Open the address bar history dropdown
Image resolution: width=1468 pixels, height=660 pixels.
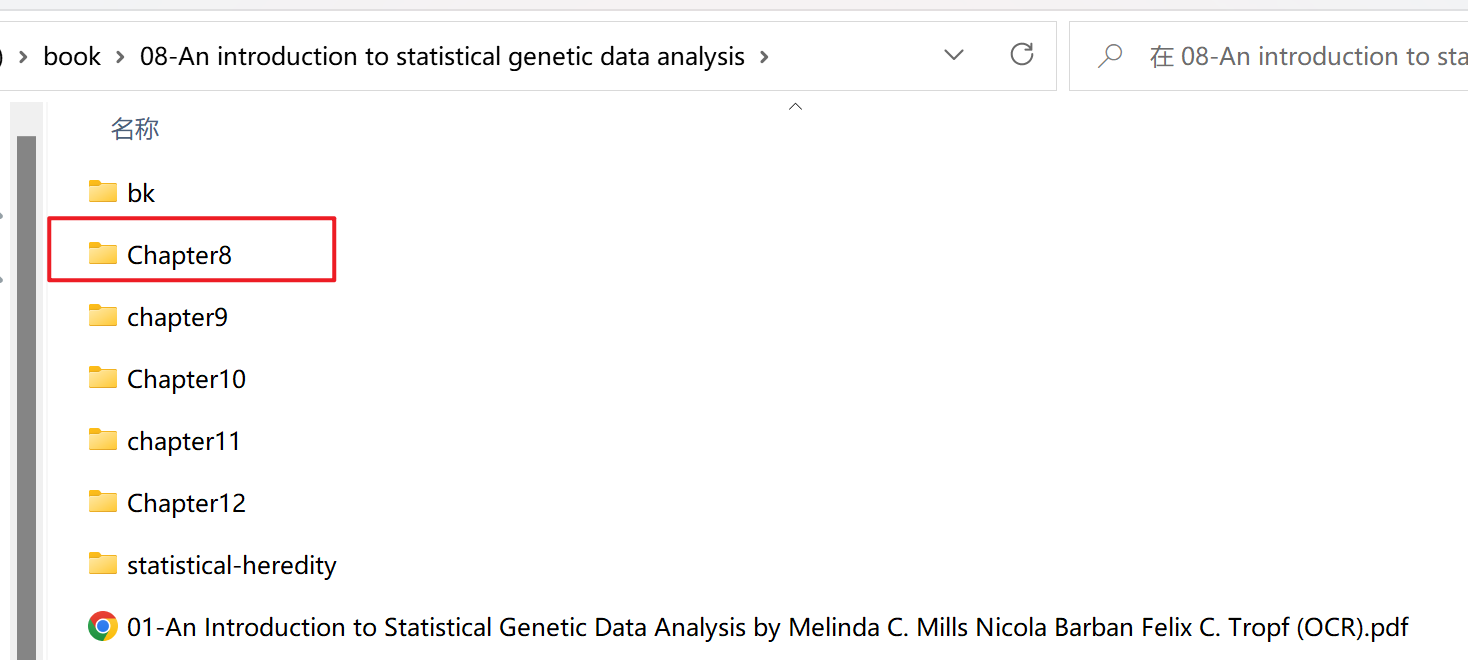point(954,55)
